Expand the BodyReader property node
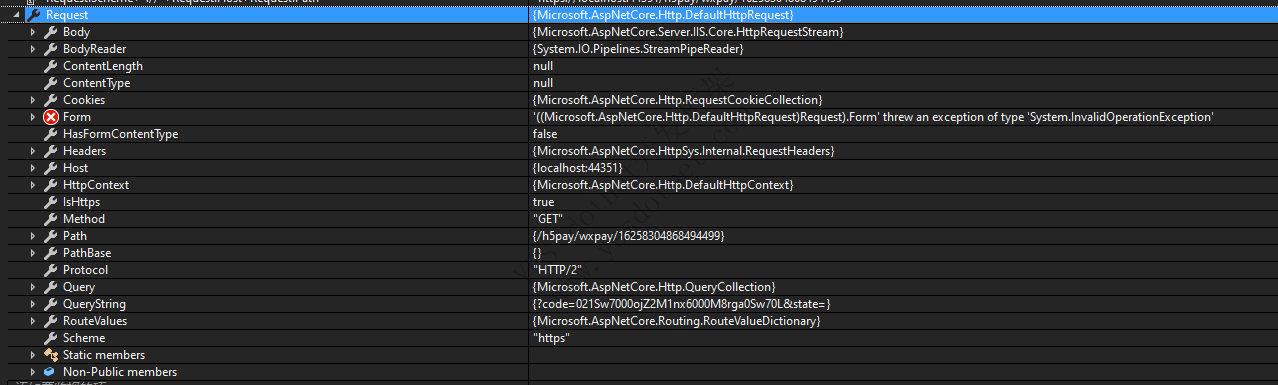This screenshot has height=385, width=1278. pyautogui.click(x=32, y=49)
